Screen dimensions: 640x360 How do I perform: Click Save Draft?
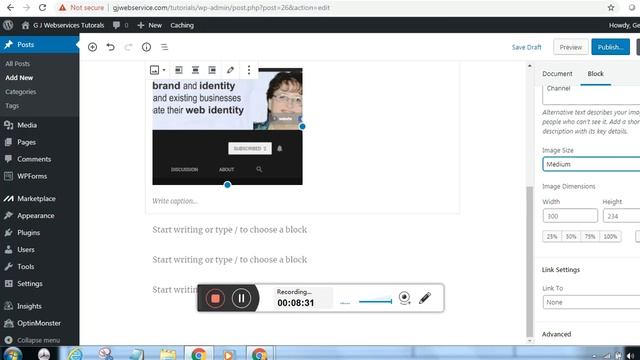point(527,47)
